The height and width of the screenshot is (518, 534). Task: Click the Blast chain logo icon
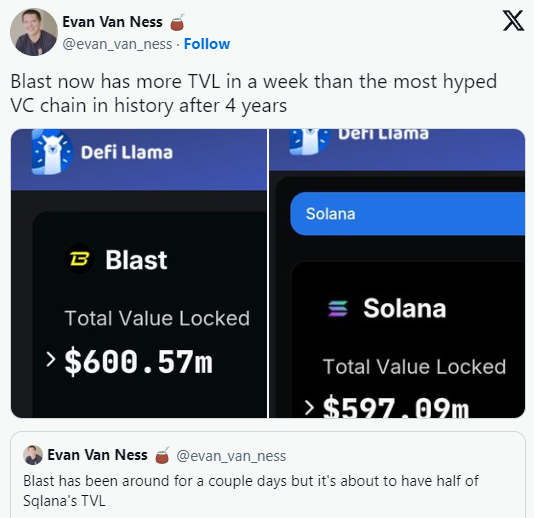(x=79, y=259)
